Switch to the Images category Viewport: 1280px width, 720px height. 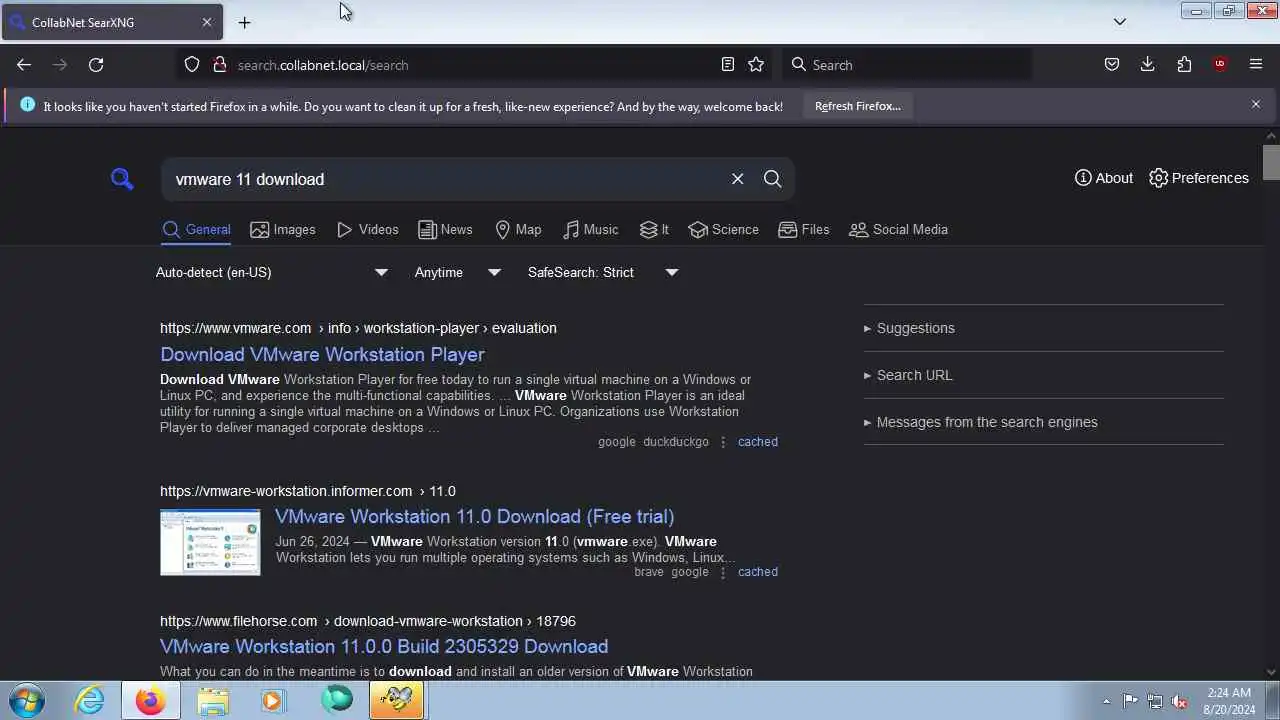pos(283,230)
